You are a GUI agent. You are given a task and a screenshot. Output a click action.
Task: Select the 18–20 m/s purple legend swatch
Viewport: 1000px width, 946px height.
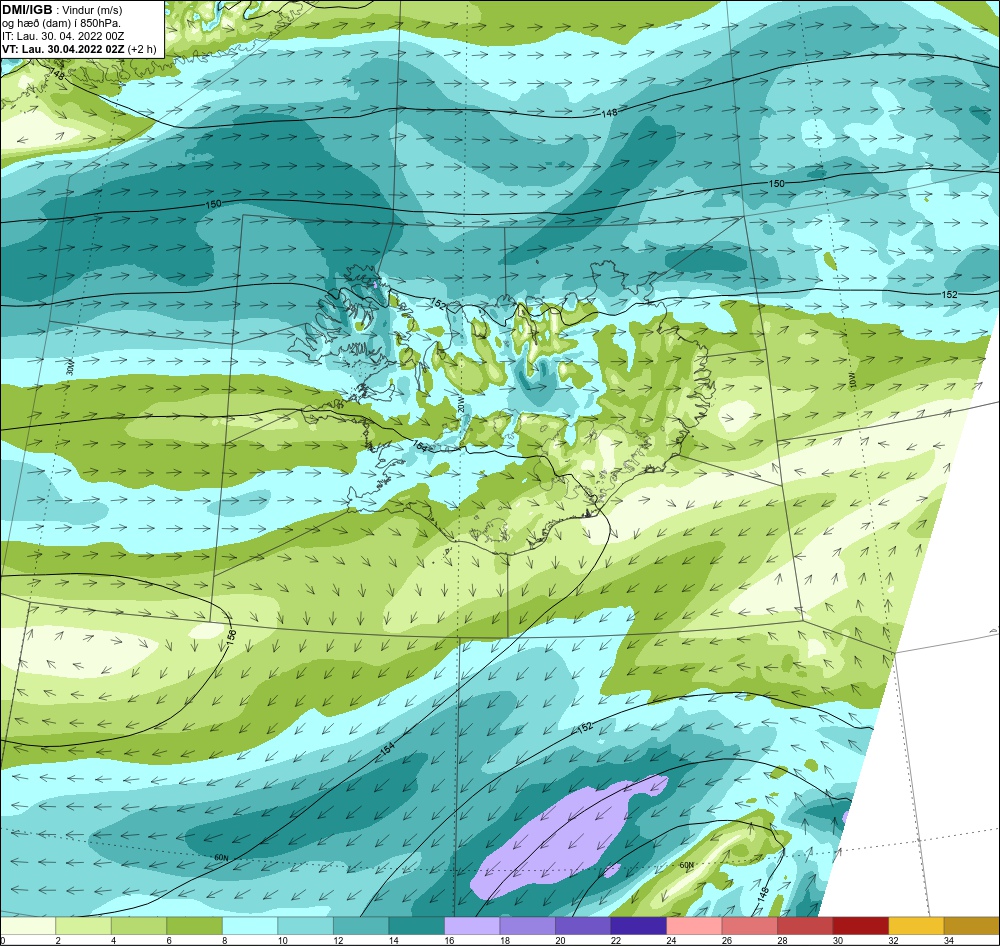point(527,926)
